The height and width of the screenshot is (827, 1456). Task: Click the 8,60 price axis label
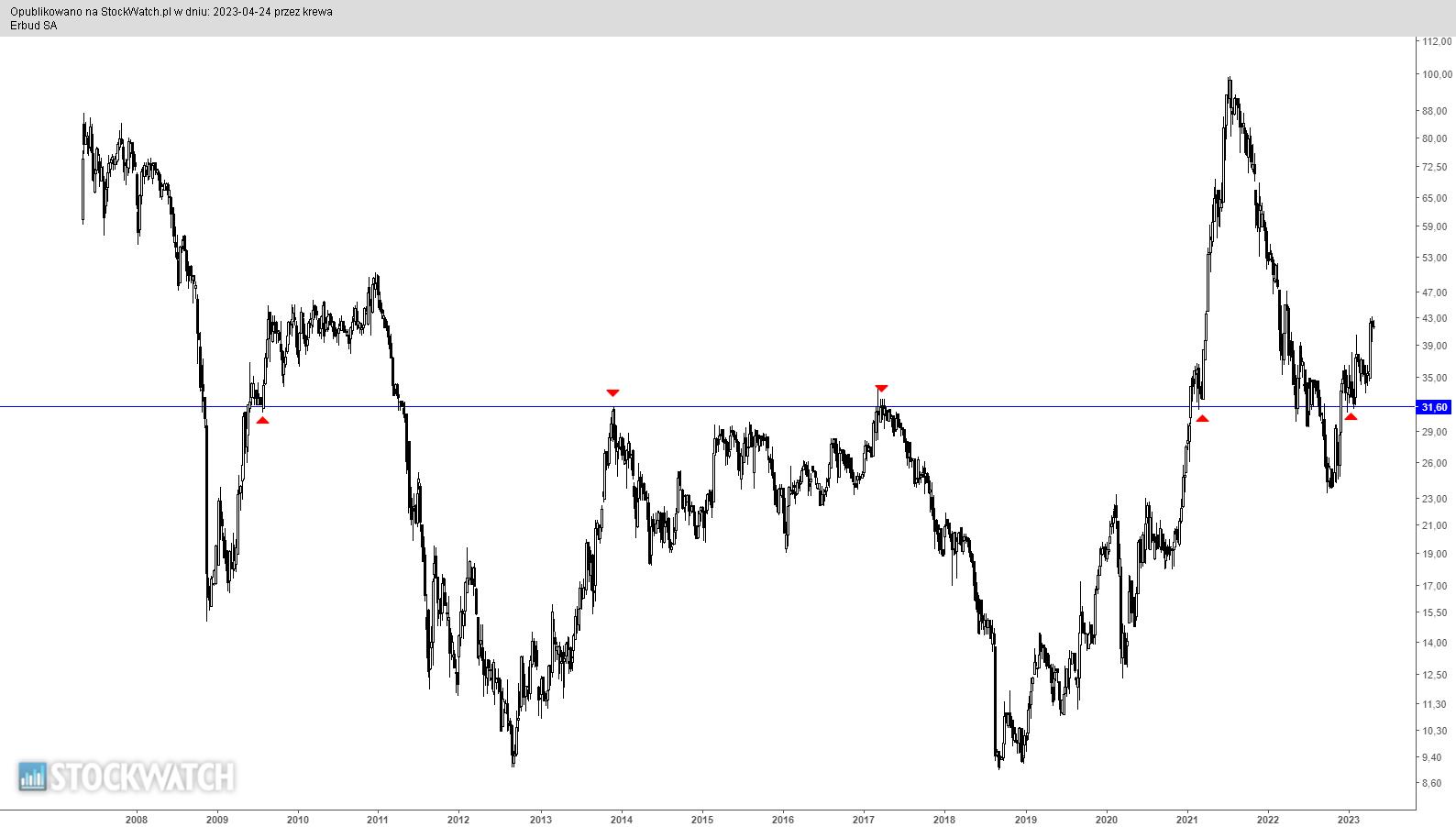(1432, 783)
